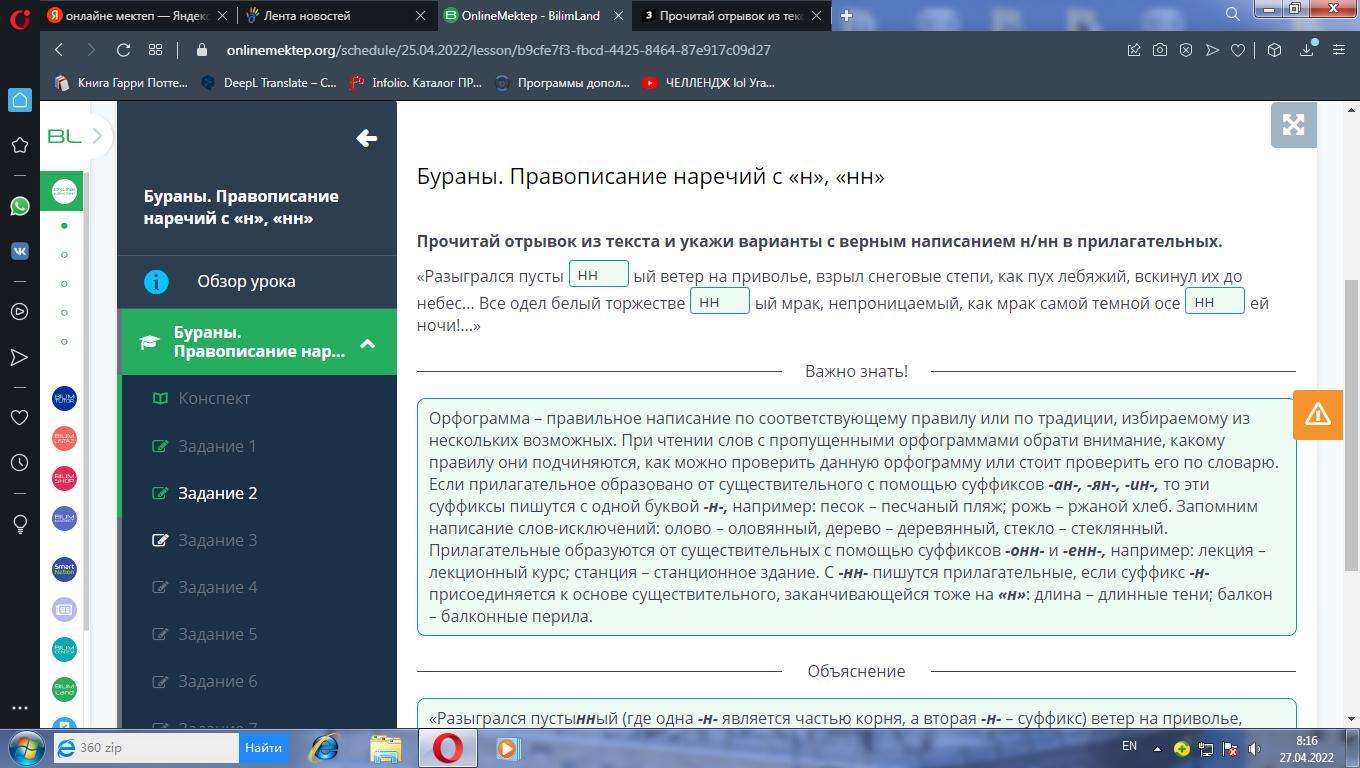Open the dropdown after "торжестве"
1360x768 pixels.
click(x=719, y=302)
